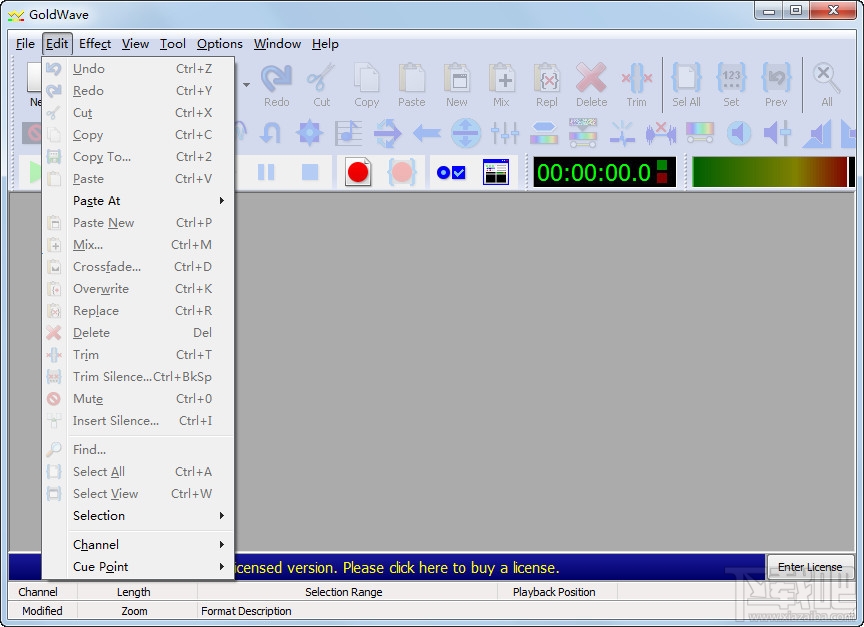Open the Effect menu
The width and height of the screenshot is (864, 627).
pyautogui.click(x=94, y=43)
